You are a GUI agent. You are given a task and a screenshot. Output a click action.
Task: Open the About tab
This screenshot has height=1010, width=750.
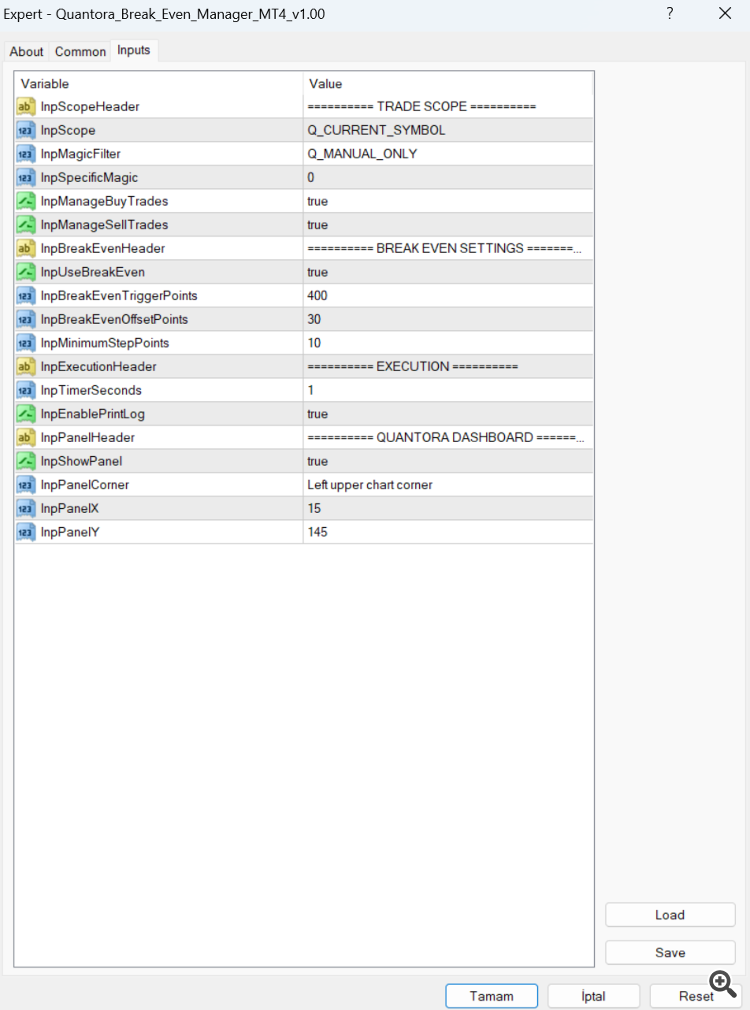(x=26, y=52)
